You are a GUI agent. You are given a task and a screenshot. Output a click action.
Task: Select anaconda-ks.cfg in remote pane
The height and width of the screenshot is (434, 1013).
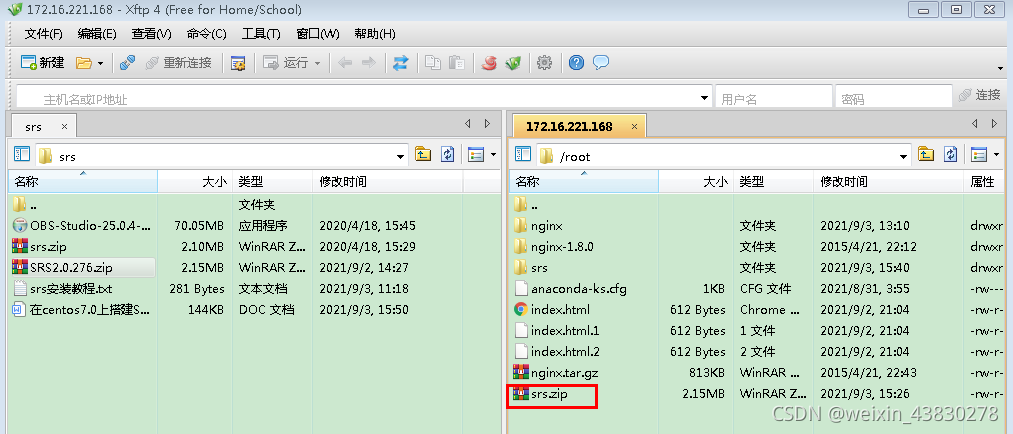[570, 288]
